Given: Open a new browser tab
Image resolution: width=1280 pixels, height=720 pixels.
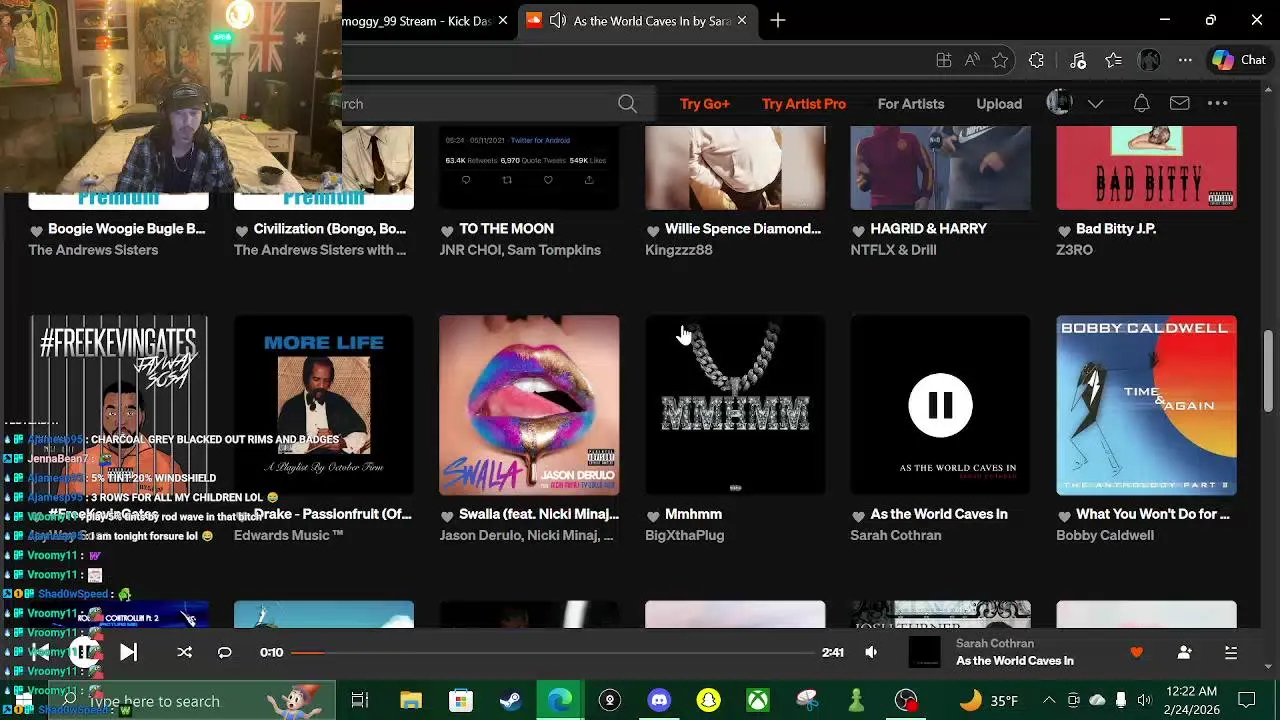Looking at the screenshot, I should pyautogui.click(x=778, y=20).
